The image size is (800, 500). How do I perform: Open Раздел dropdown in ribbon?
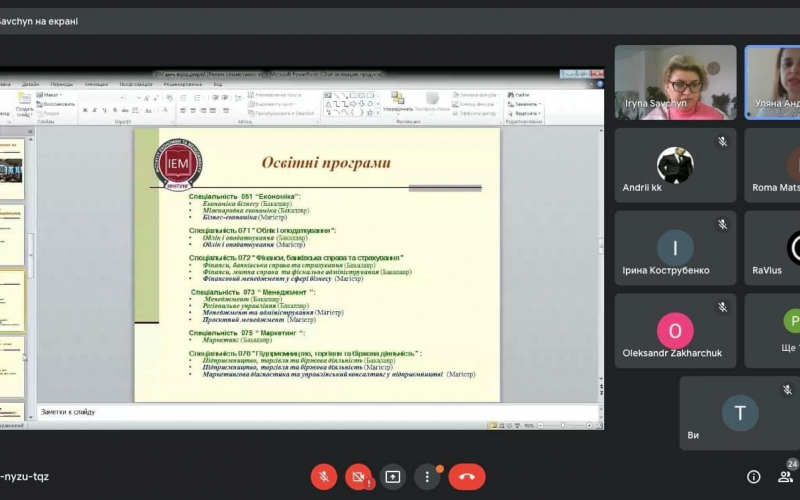tap(49, 113)
